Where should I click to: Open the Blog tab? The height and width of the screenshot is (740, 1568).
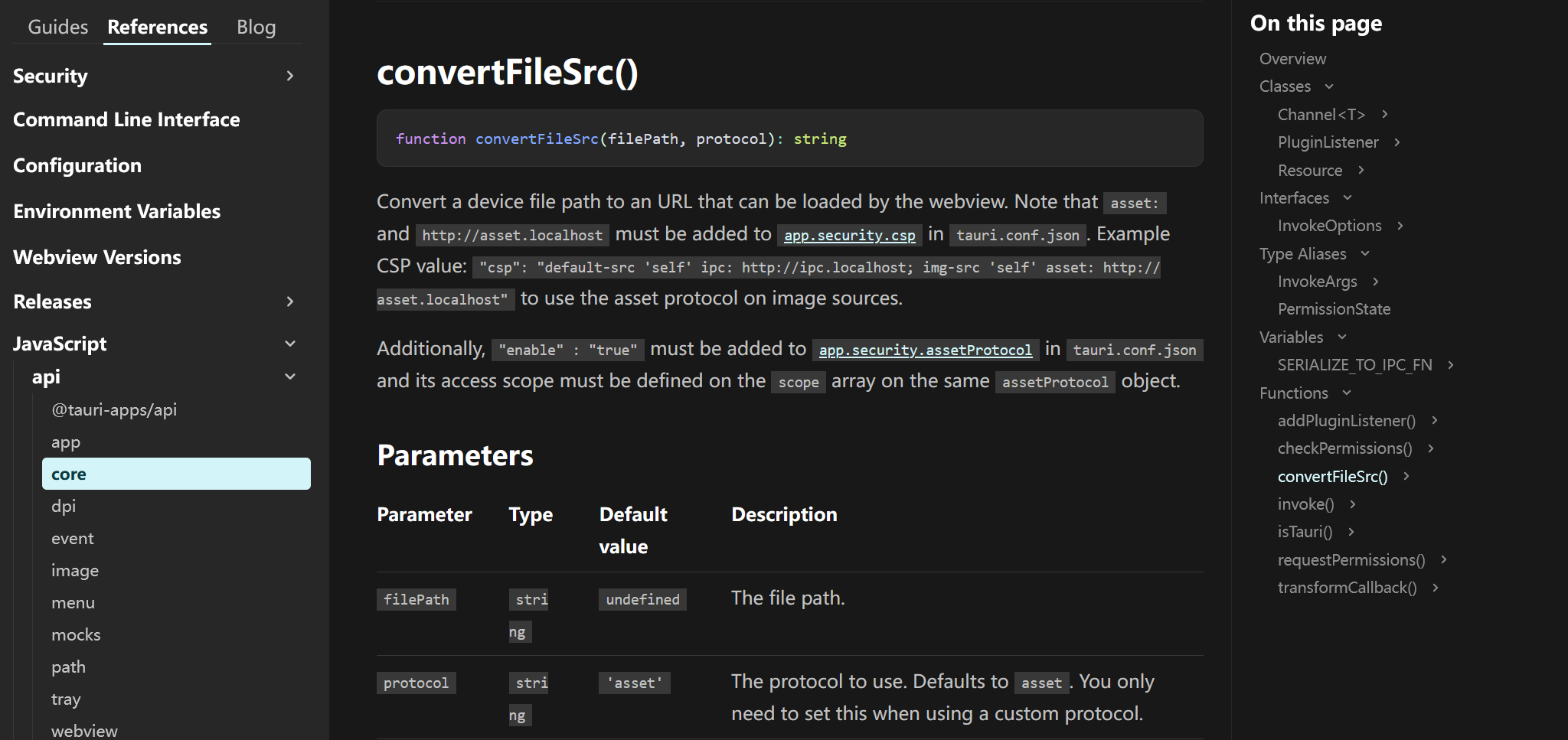[x=256, y=28]
